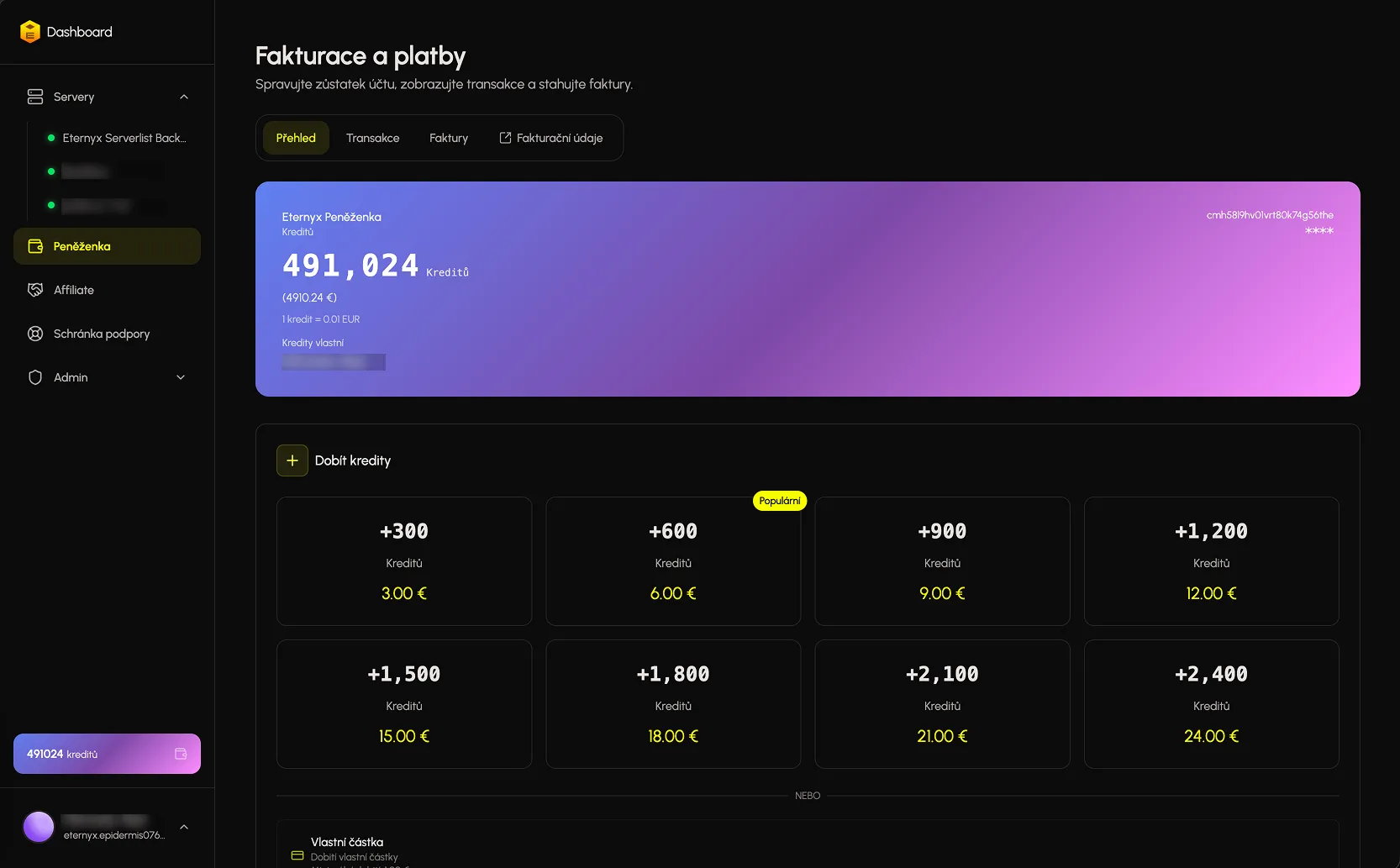Select the +1,500 credits package
Viewport: 1400px width, 868px height.
coord(404,704)
